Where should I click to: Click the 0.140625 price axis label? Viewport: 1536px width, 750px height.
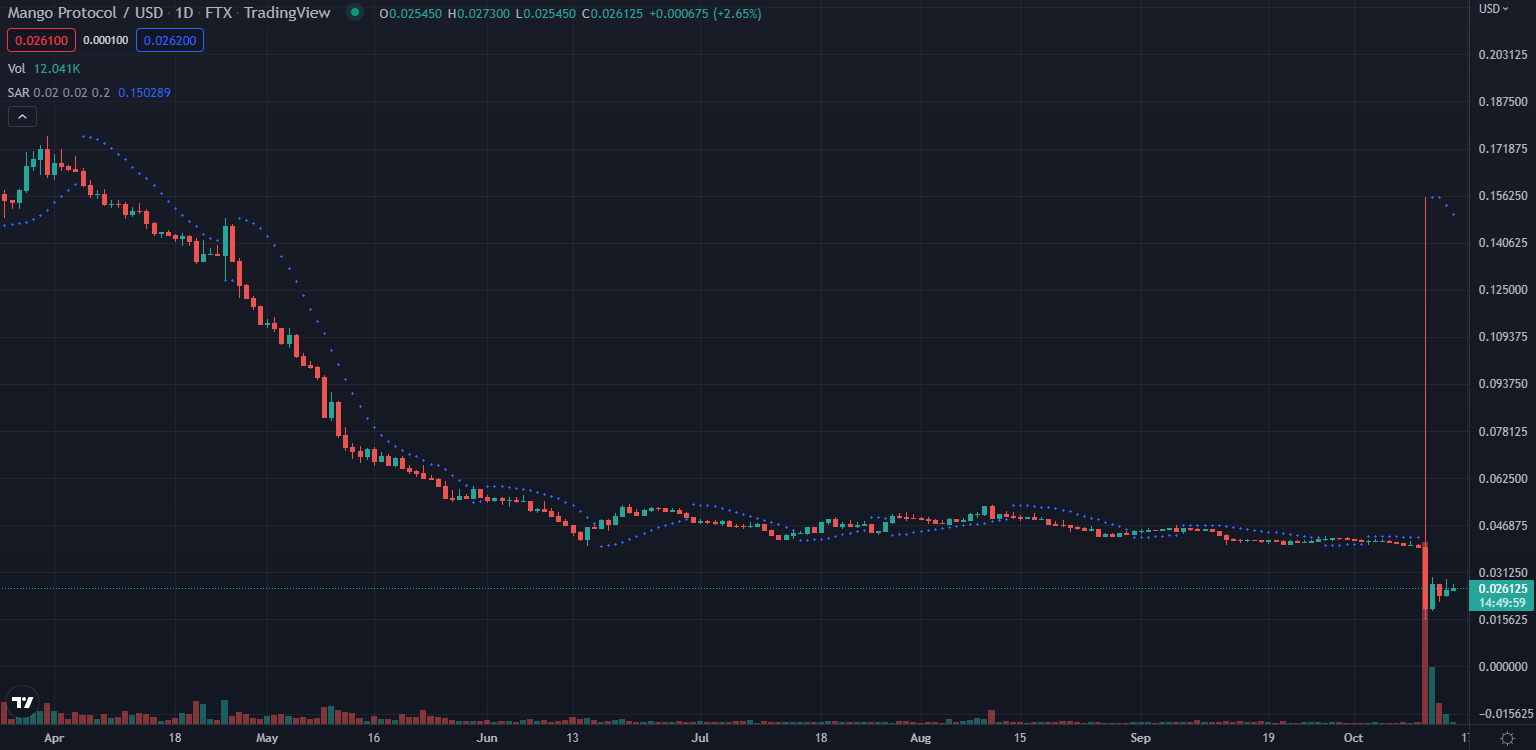pyautogui.click(x=1503, y=243)
